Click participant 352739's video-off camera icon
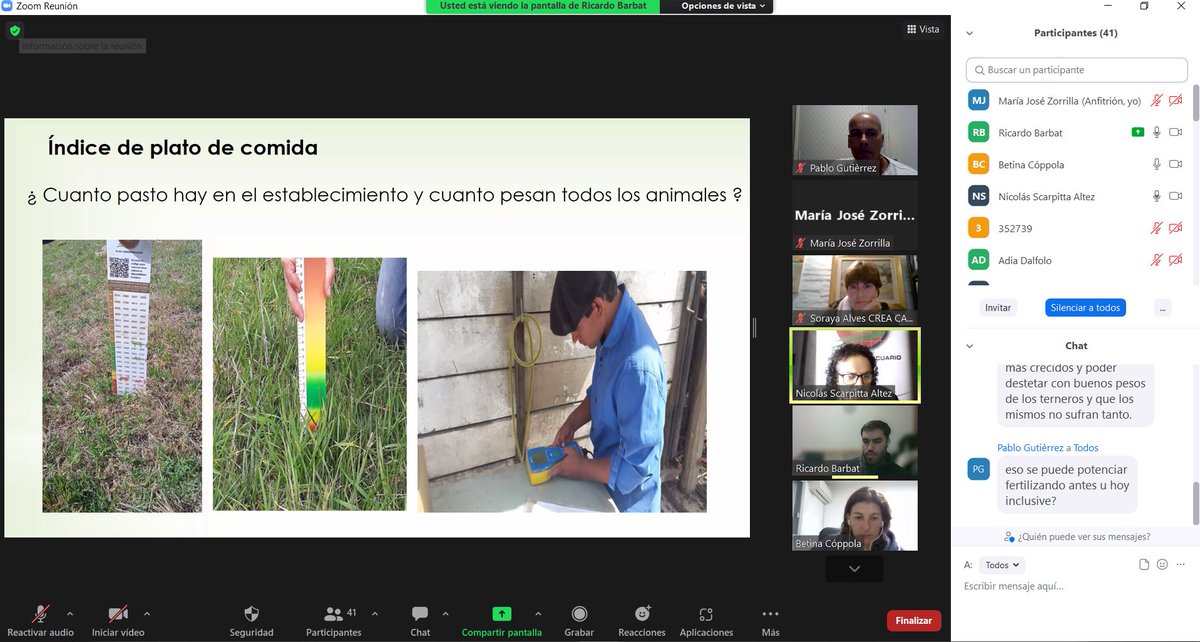 1176,228
